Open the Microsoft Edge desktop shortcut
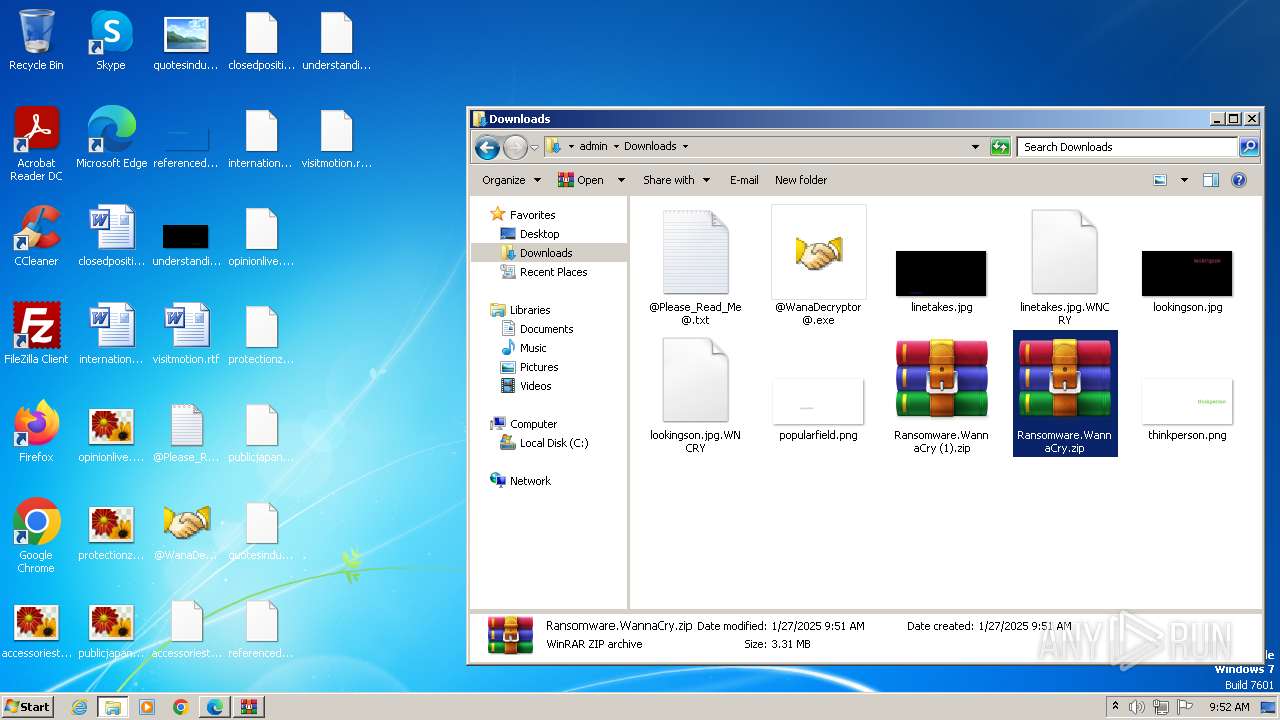 click(x=111, y=137)
